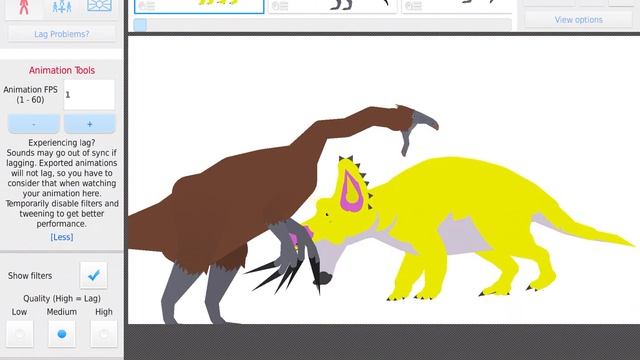Open frame options icon on third frame thumbnail
The image size is (640, 360).
pos(413,6)
